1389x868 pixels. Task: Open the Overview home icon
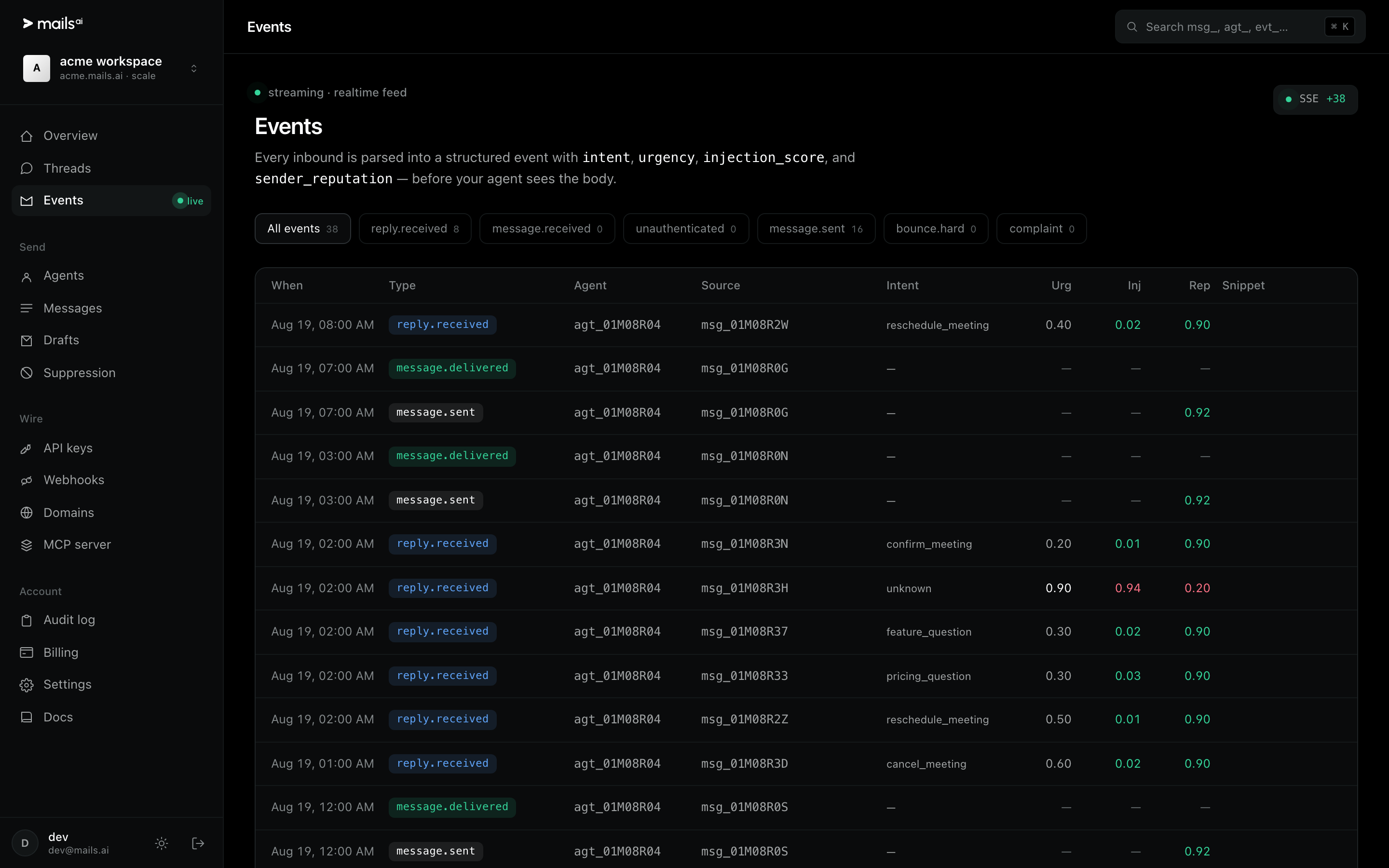[27, 136]
